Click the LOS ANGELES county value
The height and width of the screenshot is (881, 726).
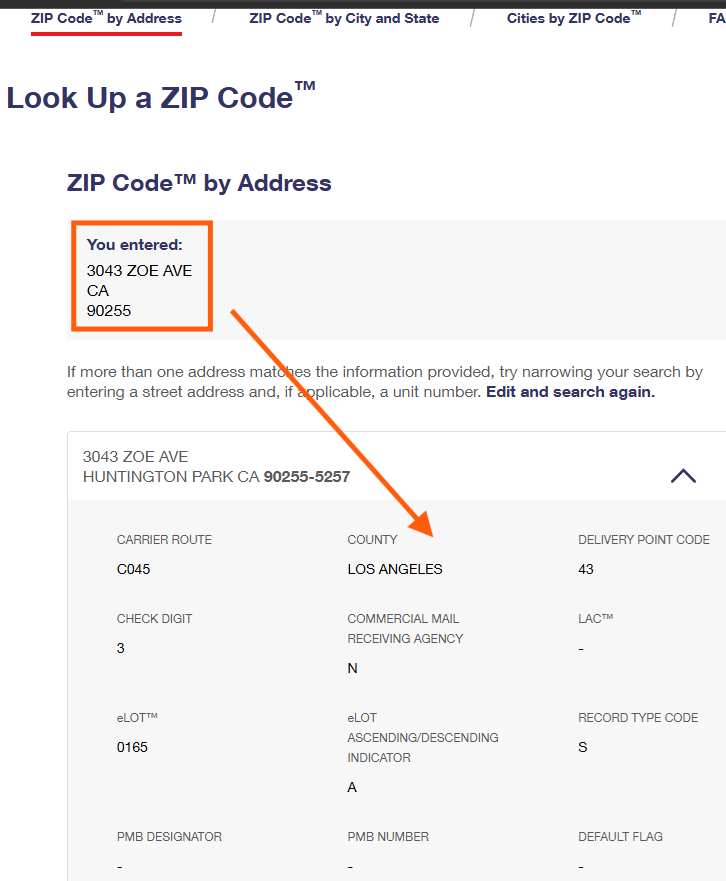[395, 569]
